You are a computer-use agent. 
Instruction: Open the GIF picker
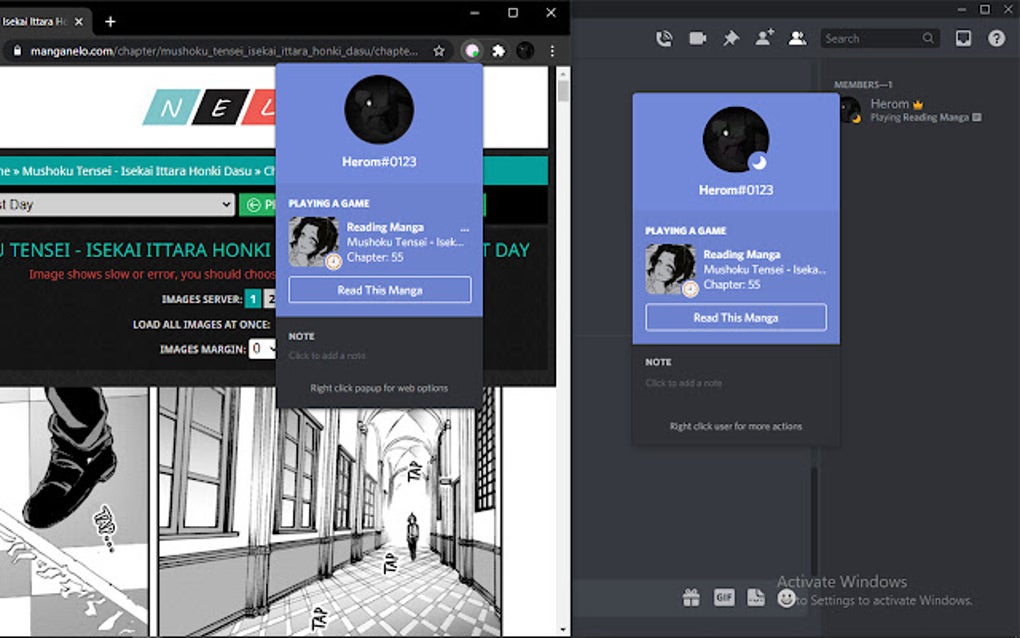[724, 597]
